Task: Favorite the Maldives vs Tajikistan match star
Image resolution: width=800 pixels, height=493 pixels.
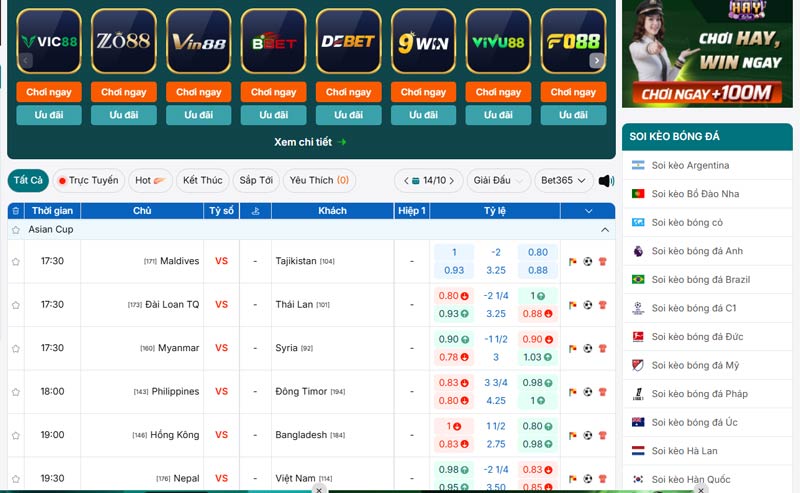Action: pyautogui.click(x=15, y=262)
